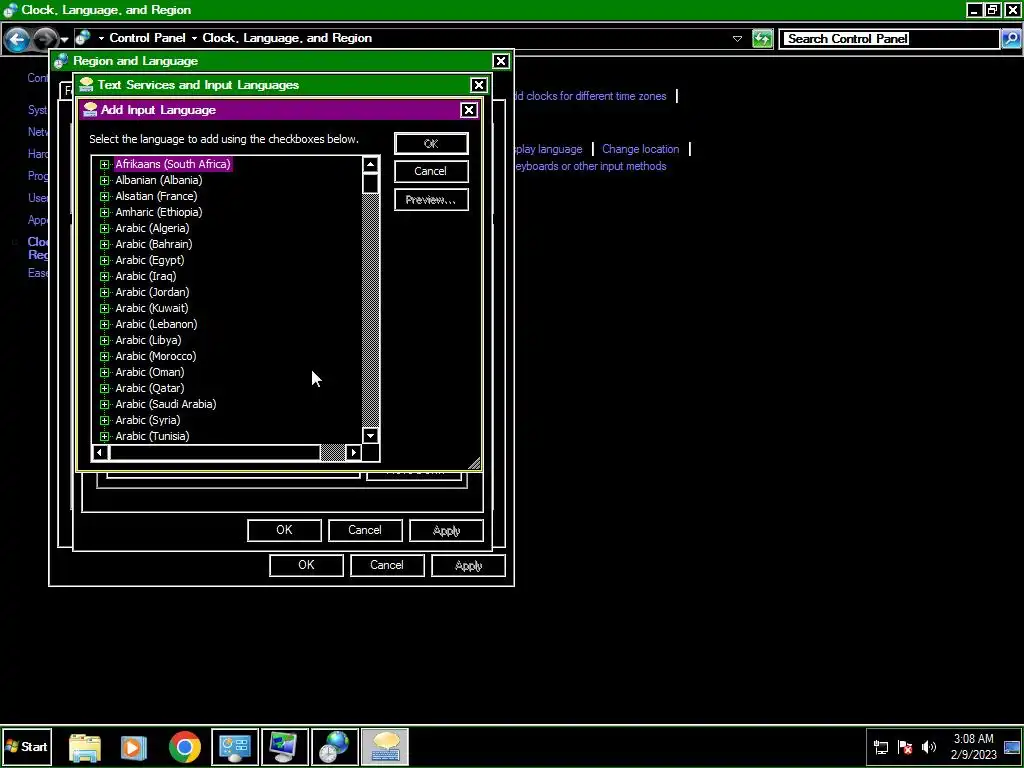Click the volume speaker tray icon
The image size is (1024, 768).
929,747
